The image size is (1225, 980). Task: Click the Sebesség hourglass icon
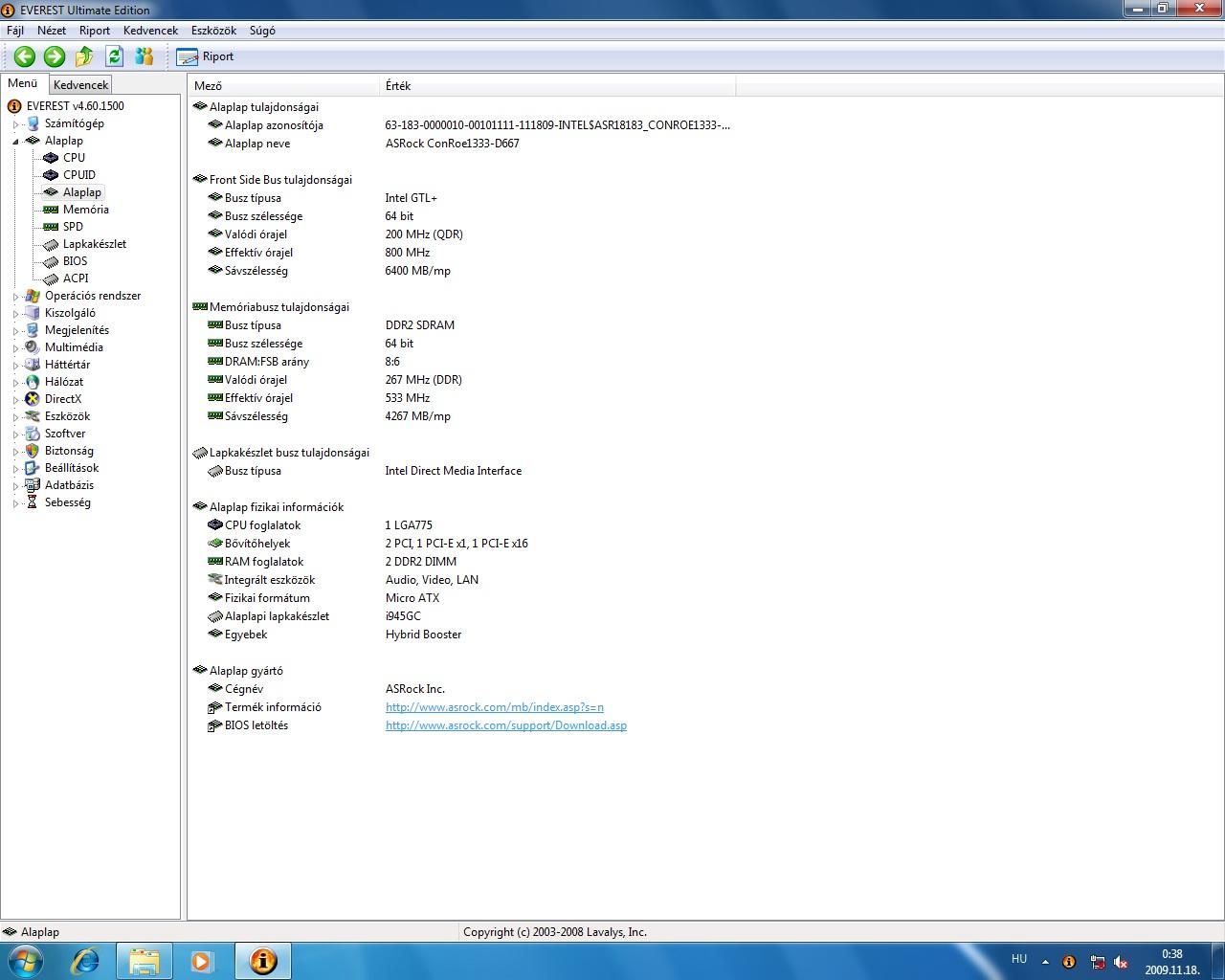pos(33,502)
